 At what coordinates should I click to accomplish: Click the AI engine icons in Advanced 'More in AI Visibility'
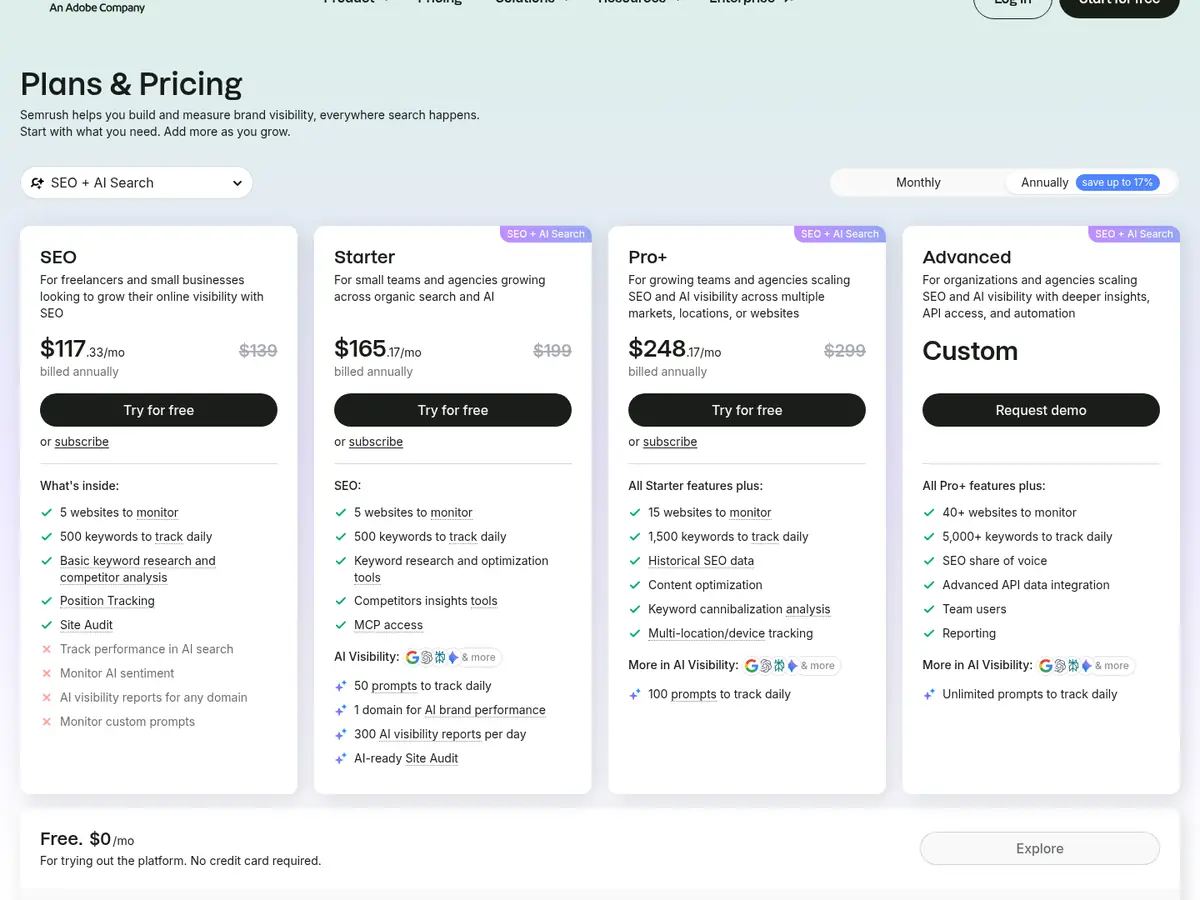click(1086, 665)
